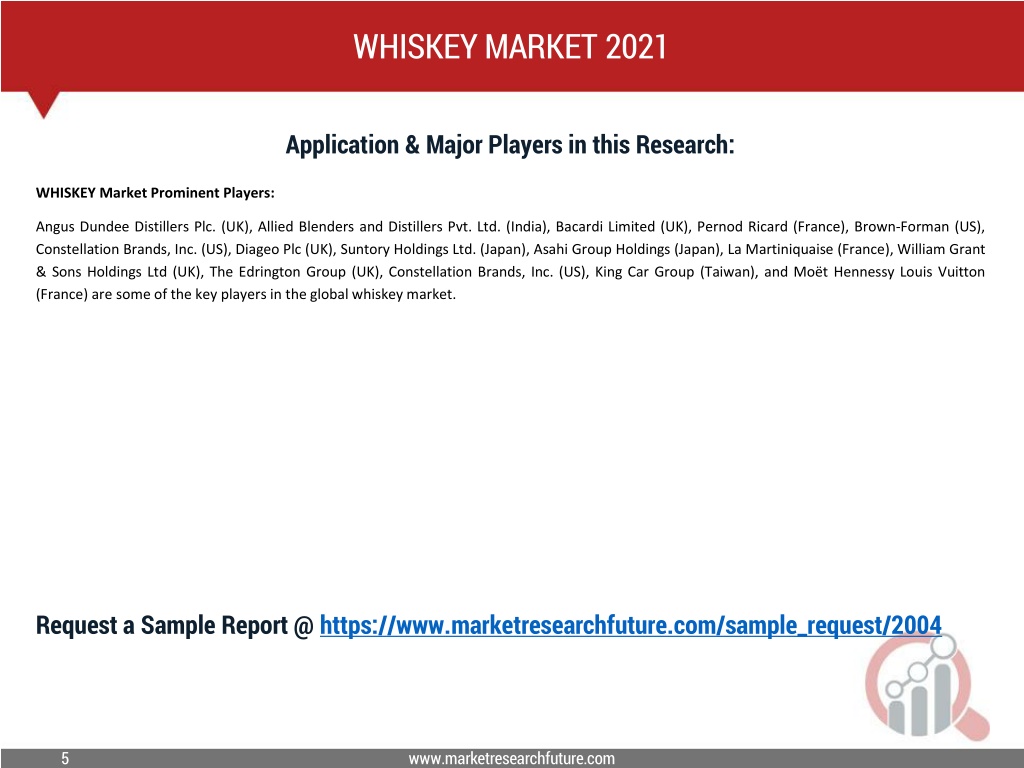The height and width of the screenshot is (768, 1024).
Task: Click La Martiniquaise (France) text
Action: [x=808, y=249]
